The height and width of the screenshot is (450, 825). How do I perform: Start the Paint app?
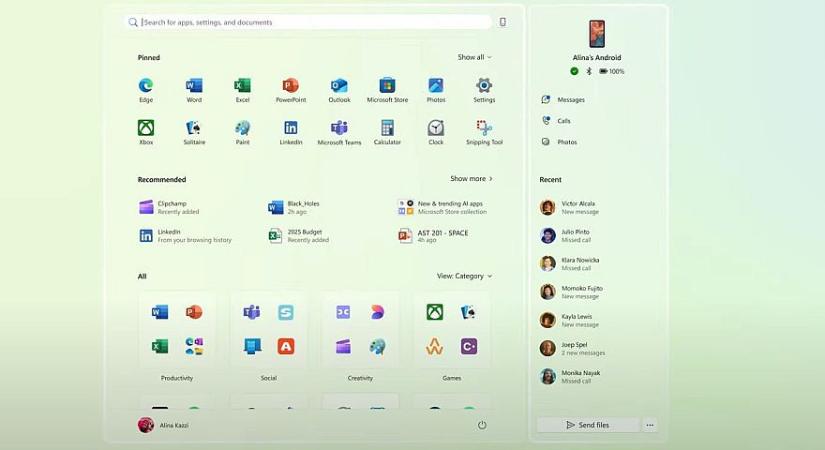243,132
